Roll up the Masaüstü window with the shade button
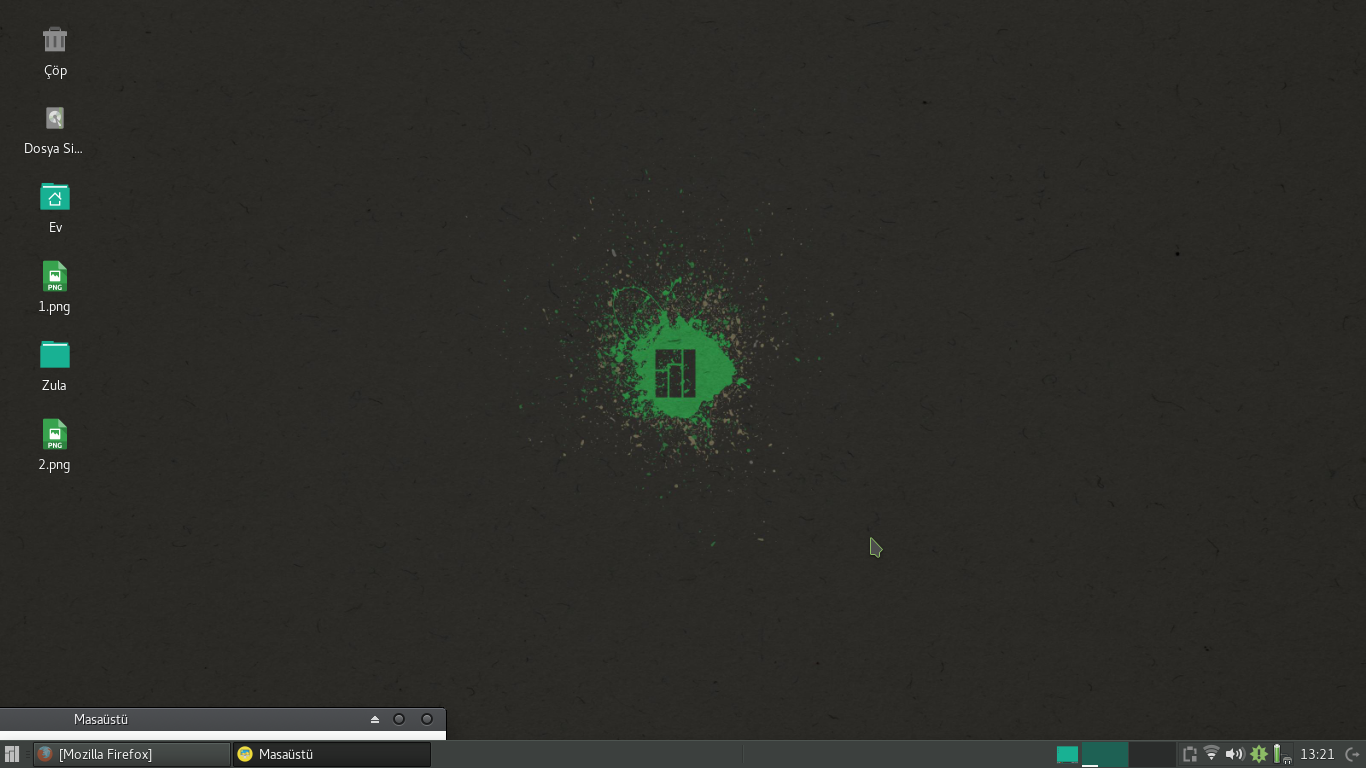1366x768 pixels. [x=375, y=719]
